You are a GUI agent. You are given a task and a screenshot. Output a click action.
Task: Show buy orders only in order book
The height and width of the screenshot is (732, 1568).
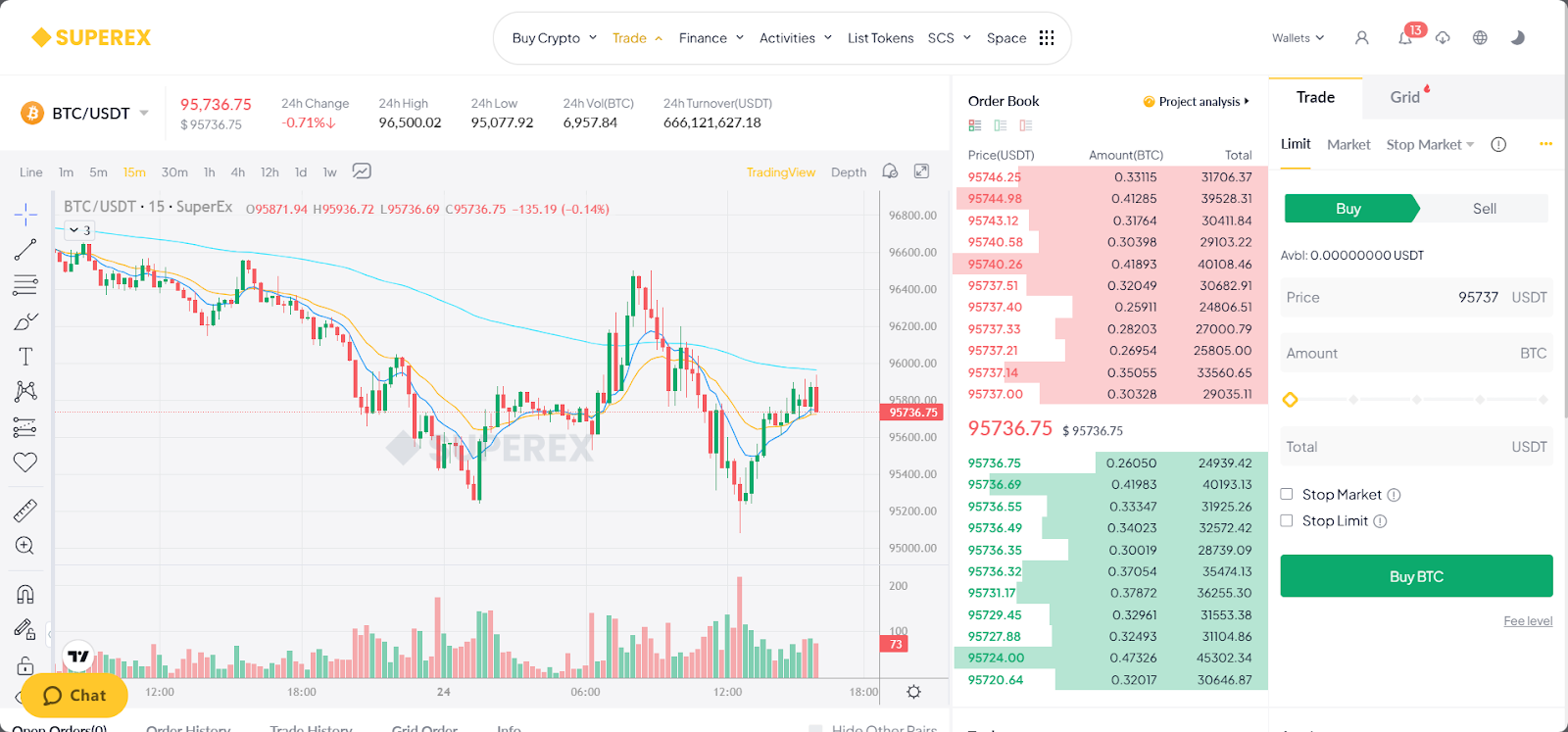[x=1001, y=125]
